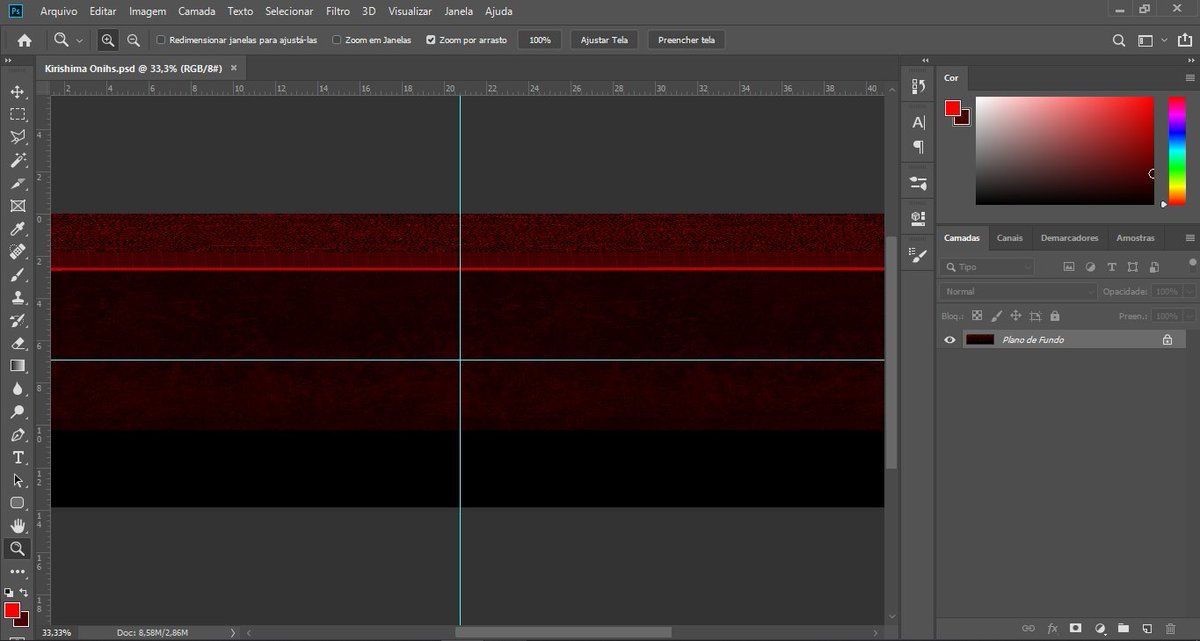Click the 100% zoom button

pos(540,40)
